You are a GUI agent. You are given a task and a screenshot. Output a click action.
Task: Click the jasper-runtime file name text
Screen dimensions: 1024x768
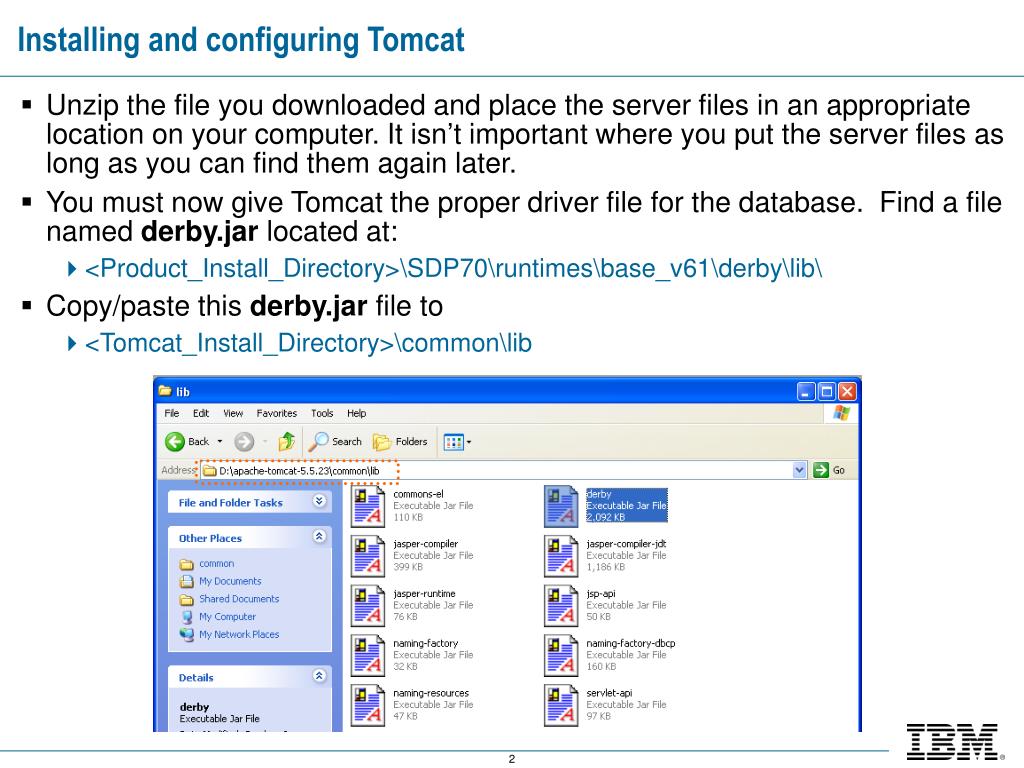[424, 594]
